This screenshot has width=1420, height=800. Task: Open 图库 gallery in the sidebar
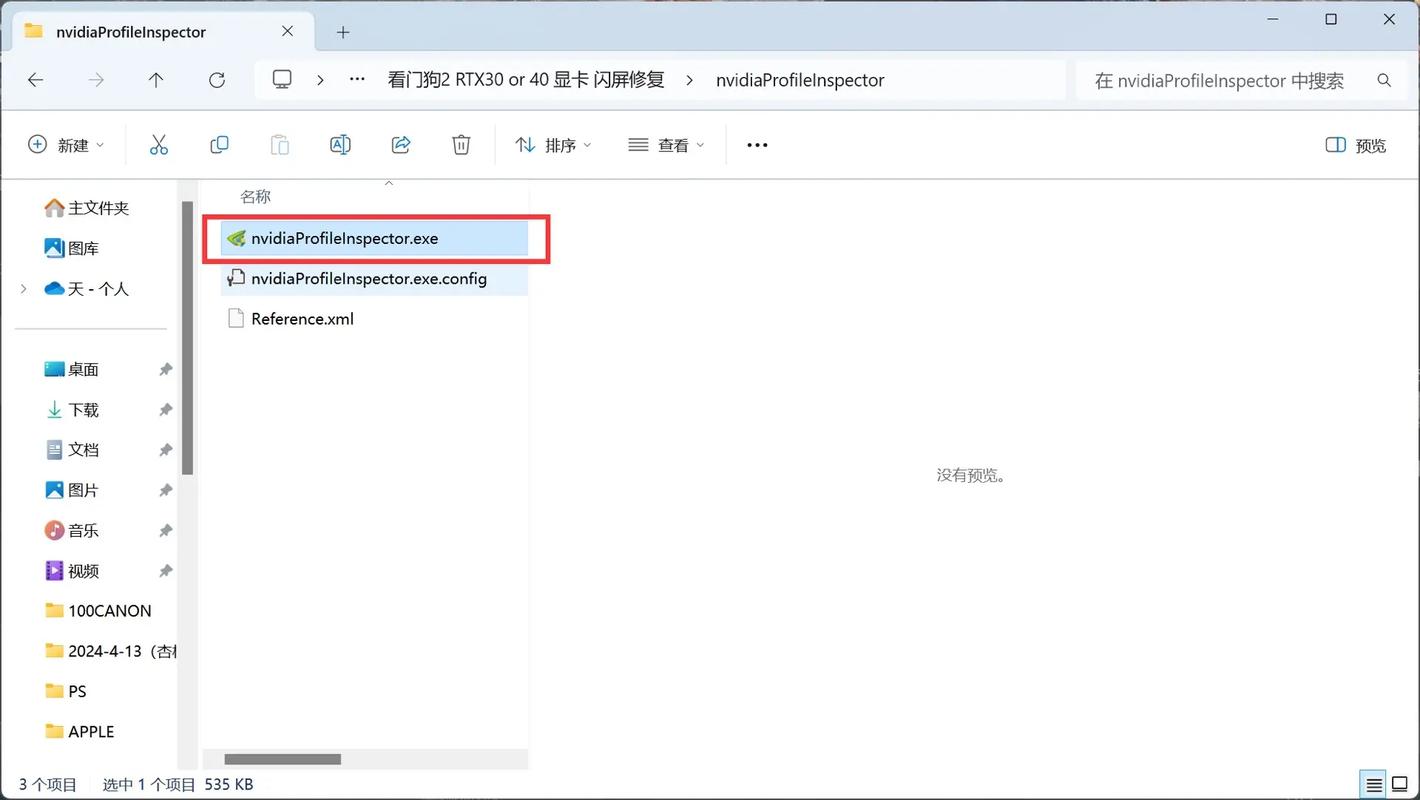[x=72, y=248]
